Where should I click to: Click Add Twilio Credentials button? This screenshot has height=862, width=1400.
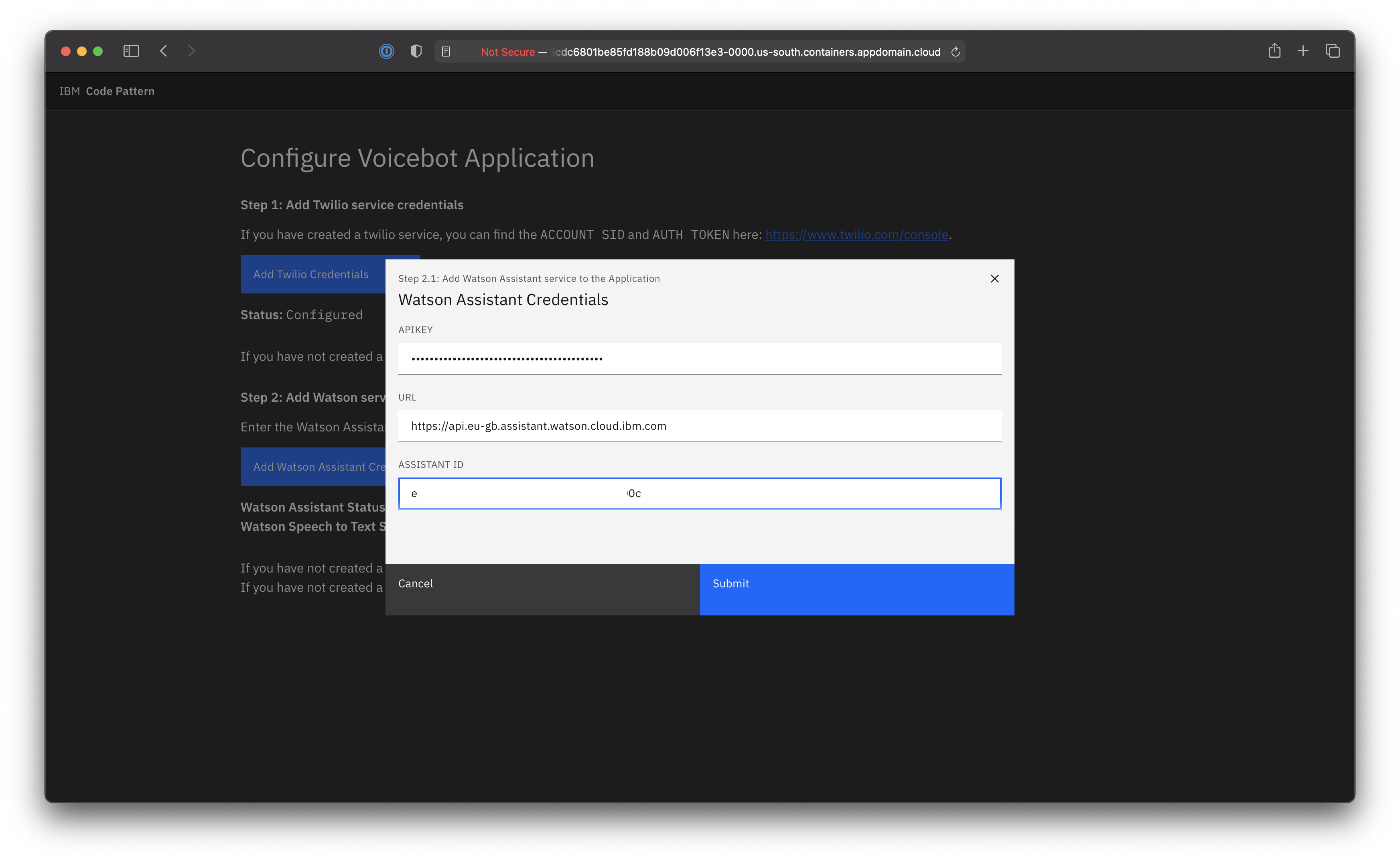click(311, 274)
